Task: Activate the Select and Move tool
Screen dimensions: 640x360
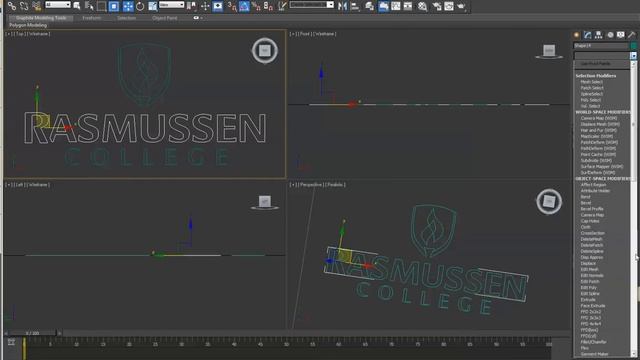Action: (x=128, y=6)
